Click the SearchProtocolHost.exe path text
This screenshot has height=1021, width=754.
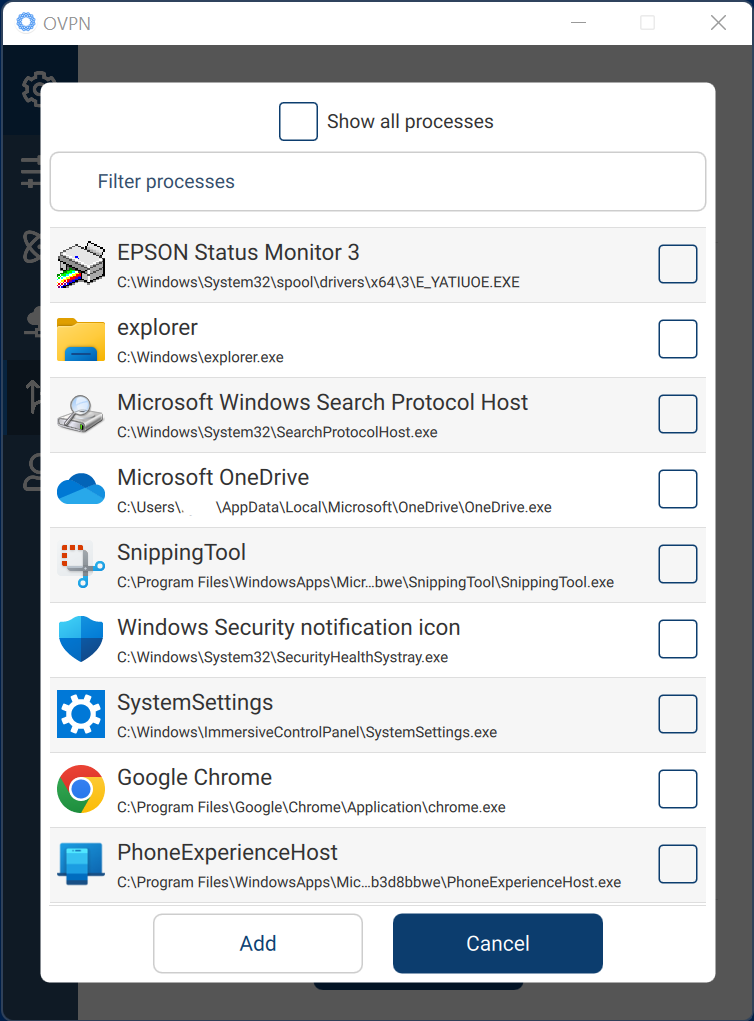[277, 432]
